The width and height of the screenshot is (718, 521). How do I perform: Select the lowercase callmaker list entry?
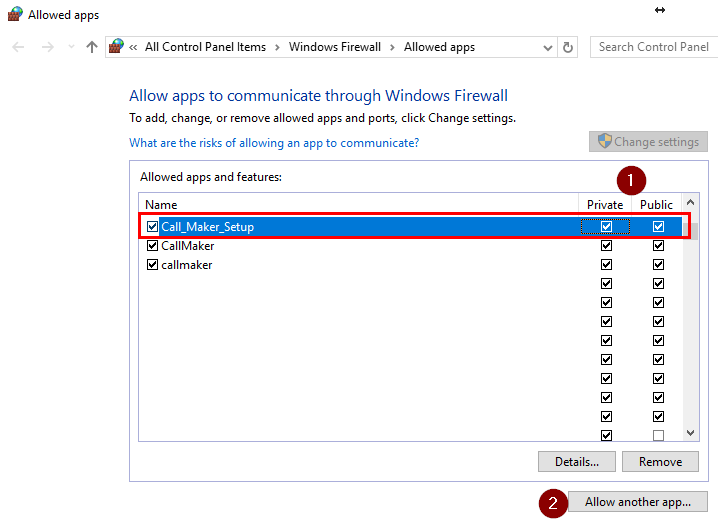187,265
